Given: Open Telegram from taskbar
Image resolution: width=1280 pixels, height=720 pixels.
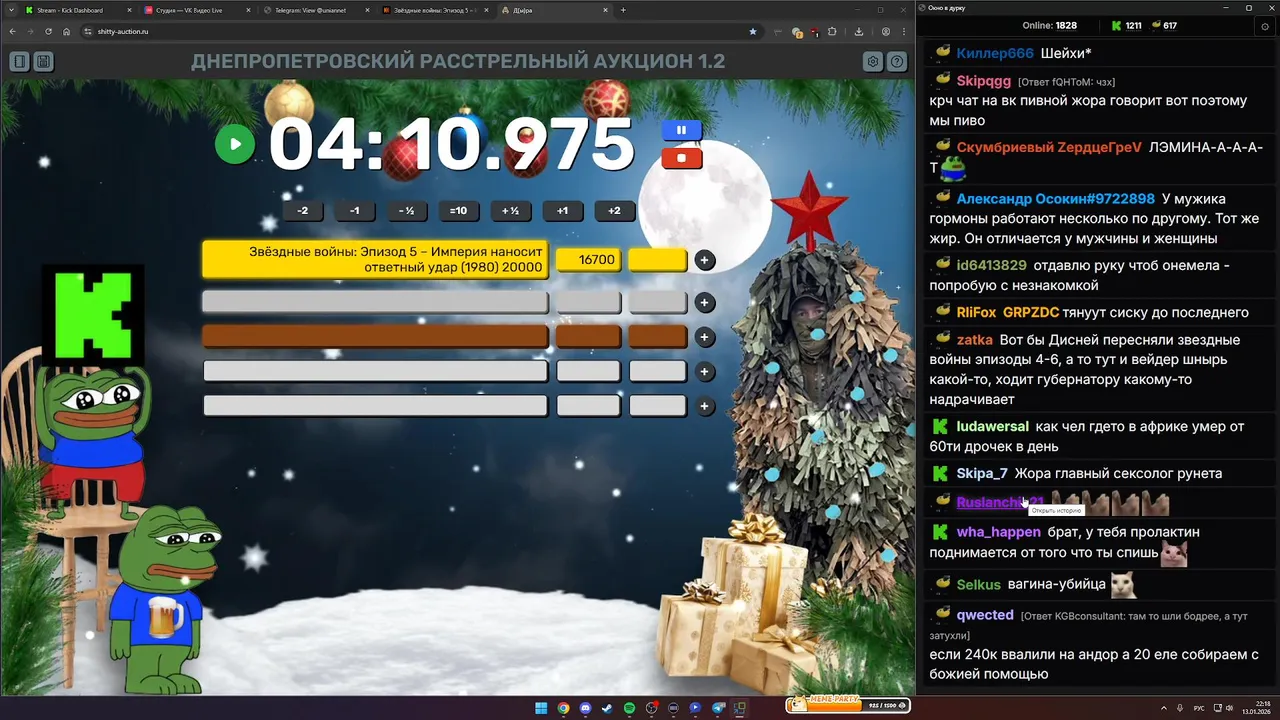Looking at the screenshot, I should pos(718,708).
